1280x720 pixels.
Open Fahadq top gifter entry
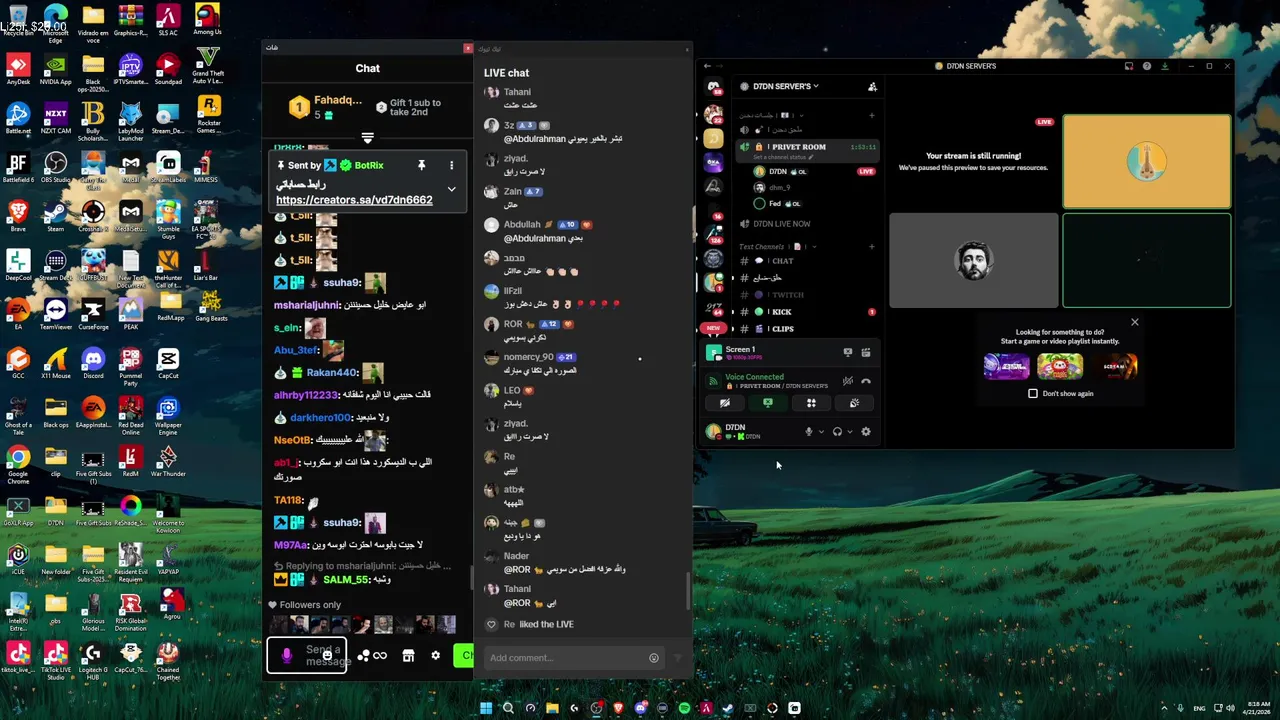tap(326, 106)
